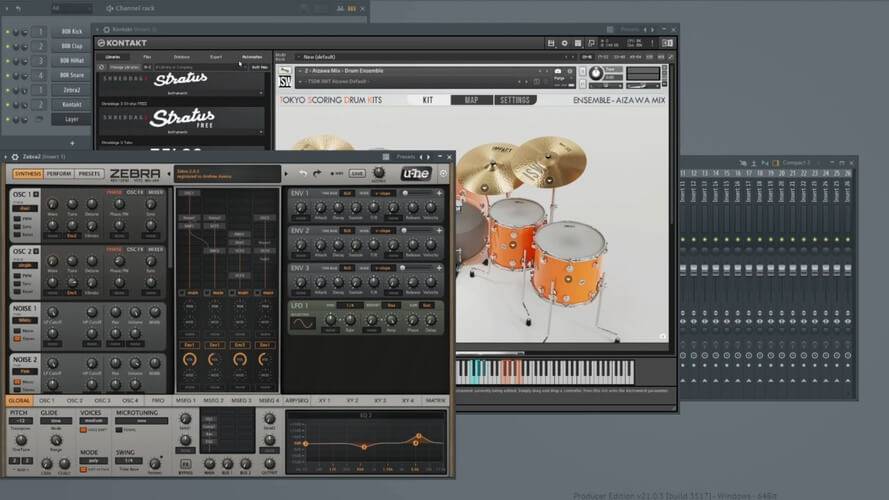Click Kontakt instrument wrench icon
This screenshot has height=500, width=889.
285,71
